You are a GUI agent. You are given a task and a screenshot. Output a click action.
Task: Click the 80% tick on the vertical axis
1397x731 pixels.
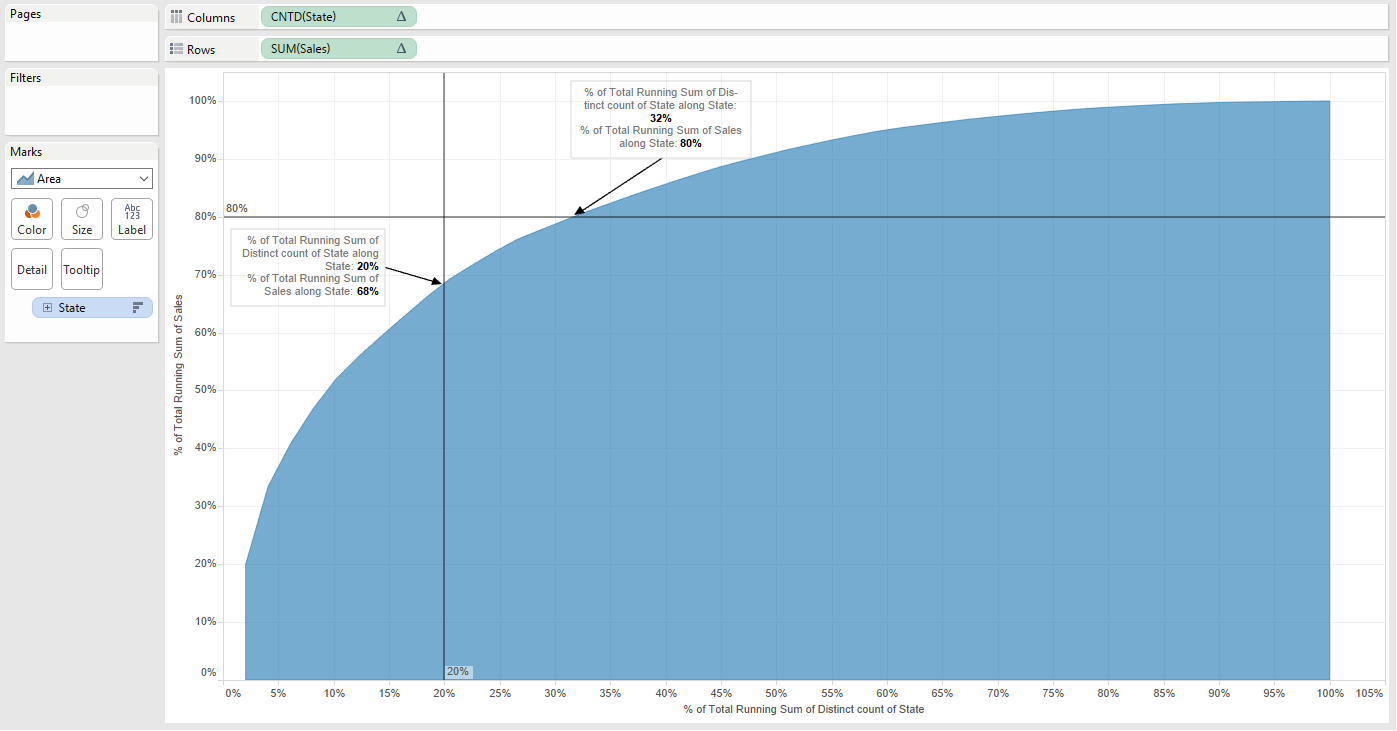pyautogui.click(x=206, y=217)
